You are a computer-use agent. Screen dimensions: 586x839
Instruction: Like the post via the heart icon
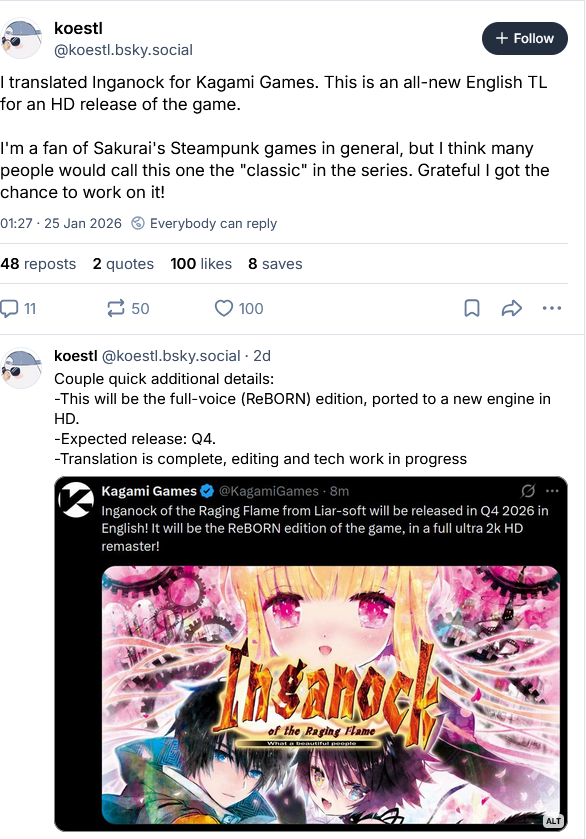click(239, 308)
